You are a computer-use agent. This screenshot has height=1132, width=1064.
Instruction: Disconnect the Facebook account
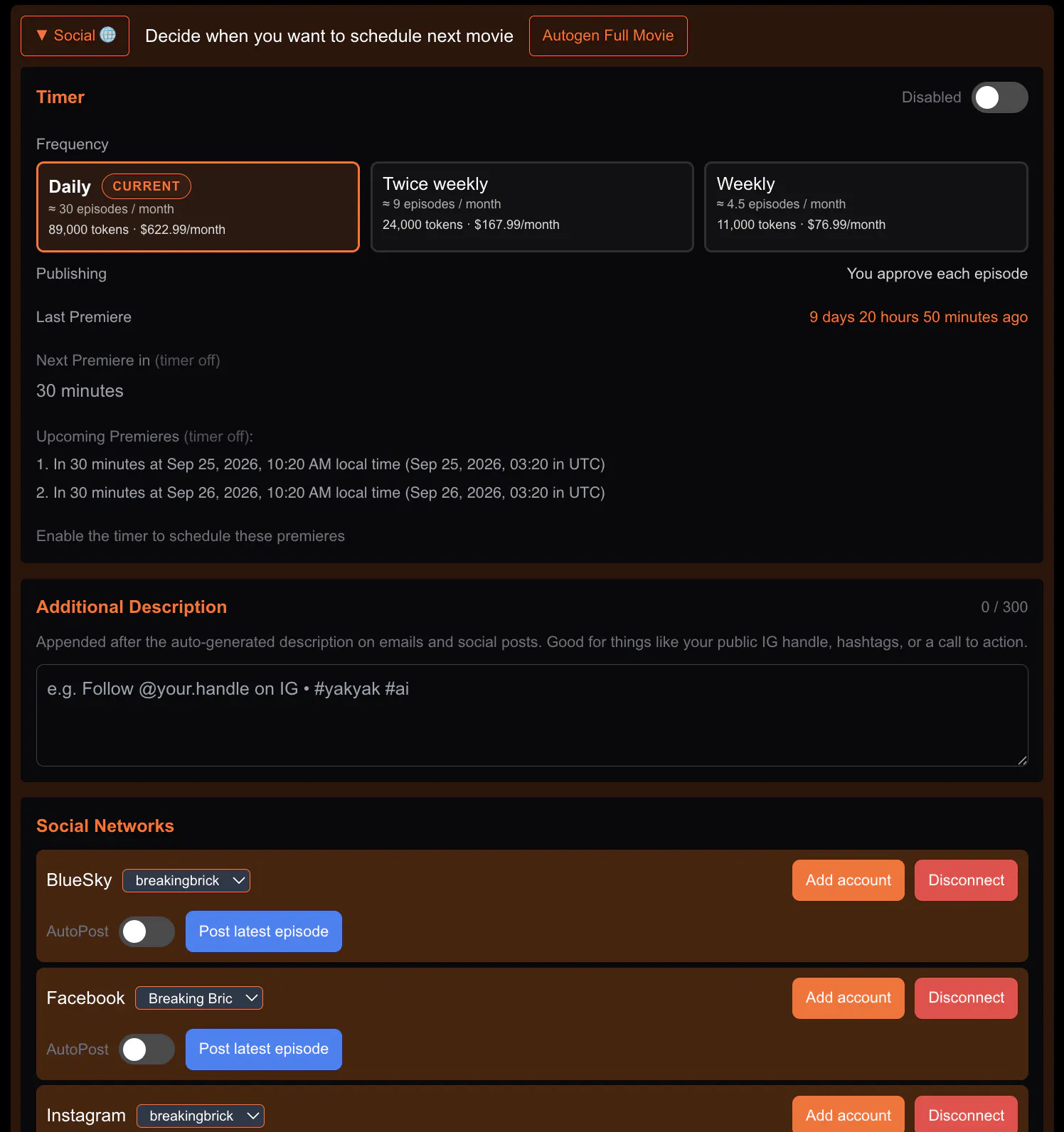966,998
